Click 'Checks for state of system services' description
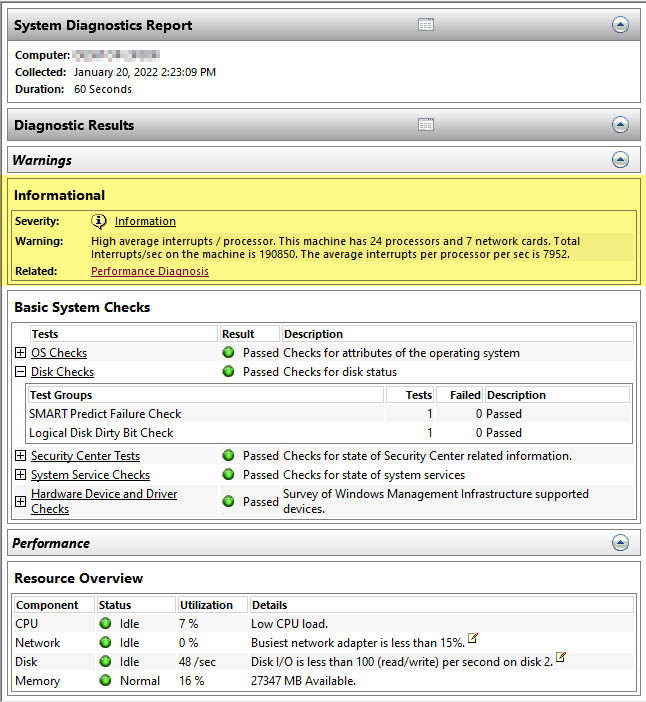The image size is (646, 702). [374, 475]
